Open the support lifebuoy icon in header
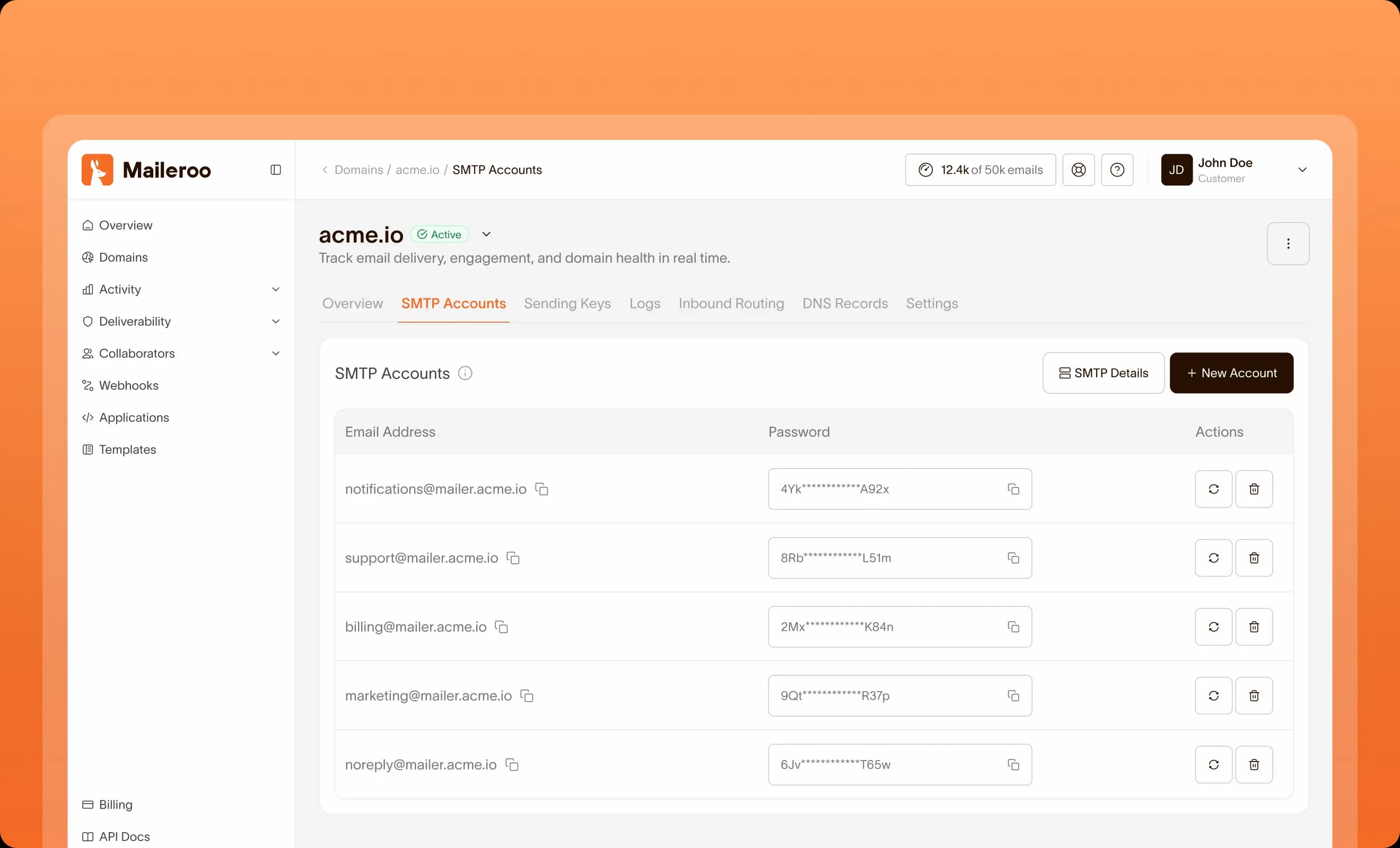This screenshot has width=1400, height=848. (x=1079, y=170)
